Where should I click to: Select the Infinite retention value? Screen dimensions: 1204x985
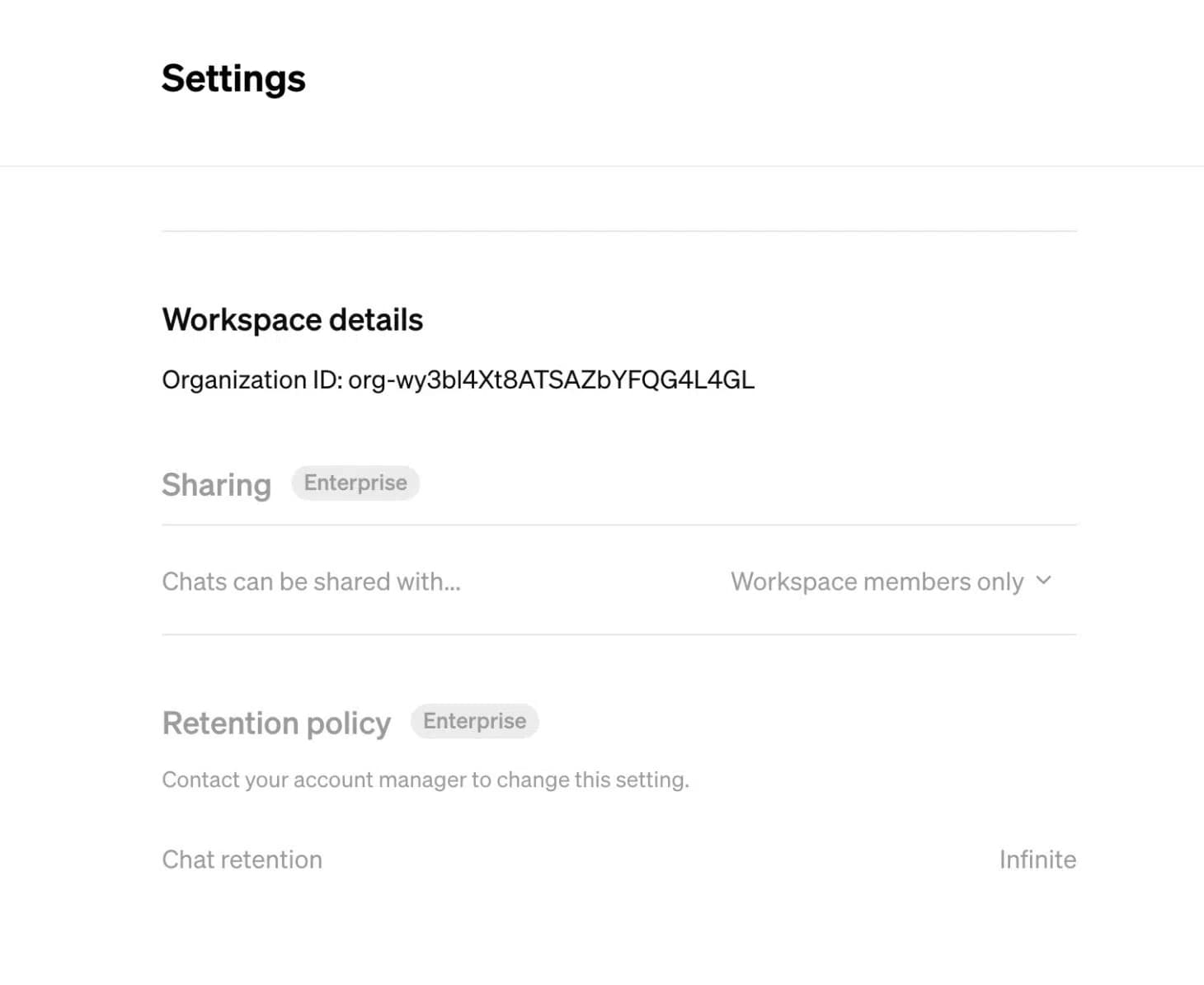pos(1037,859)
